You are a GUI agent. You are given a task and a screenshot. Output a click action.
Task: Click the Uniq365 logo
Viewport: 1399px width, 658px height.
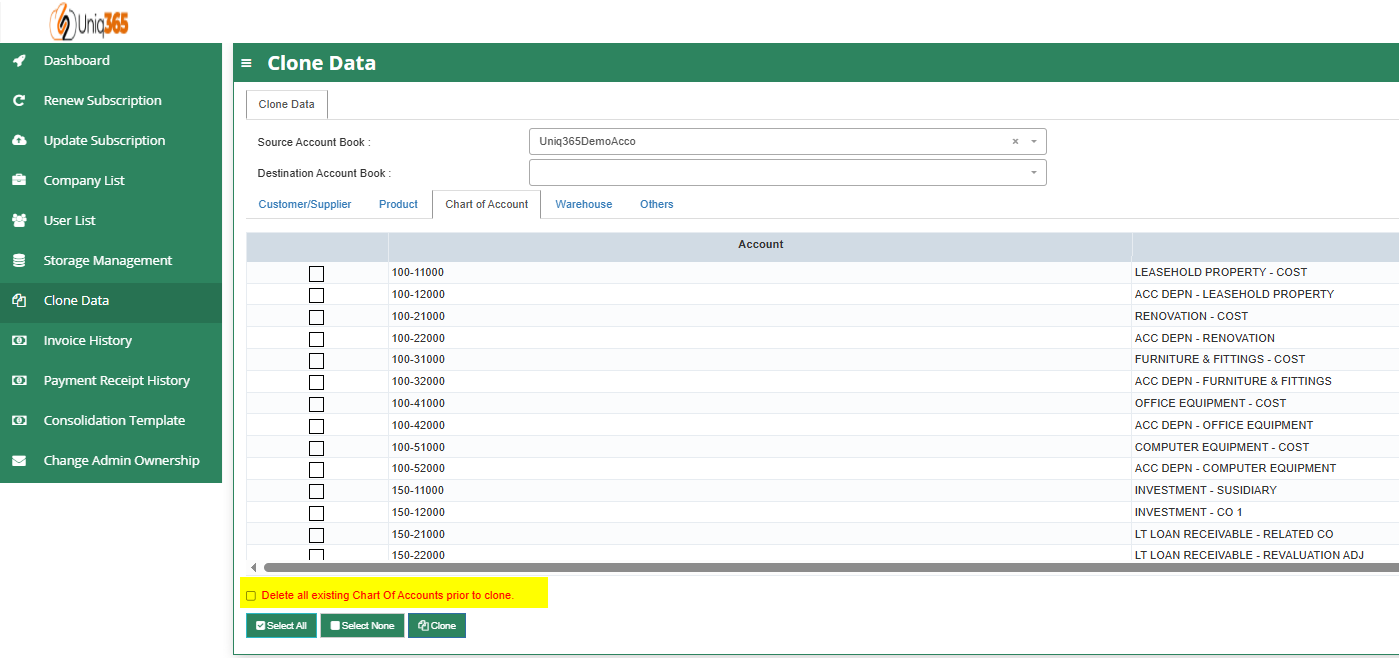[89, 20]
